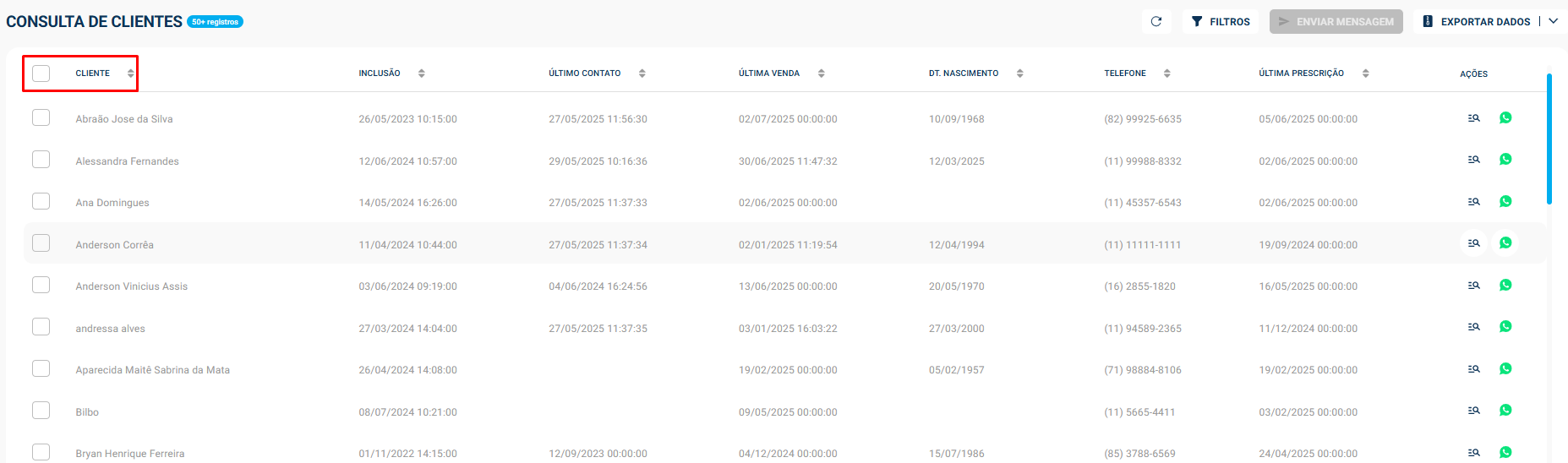
Task: Check the box for Alessandra Fernandes
Action: click(41, 160)
